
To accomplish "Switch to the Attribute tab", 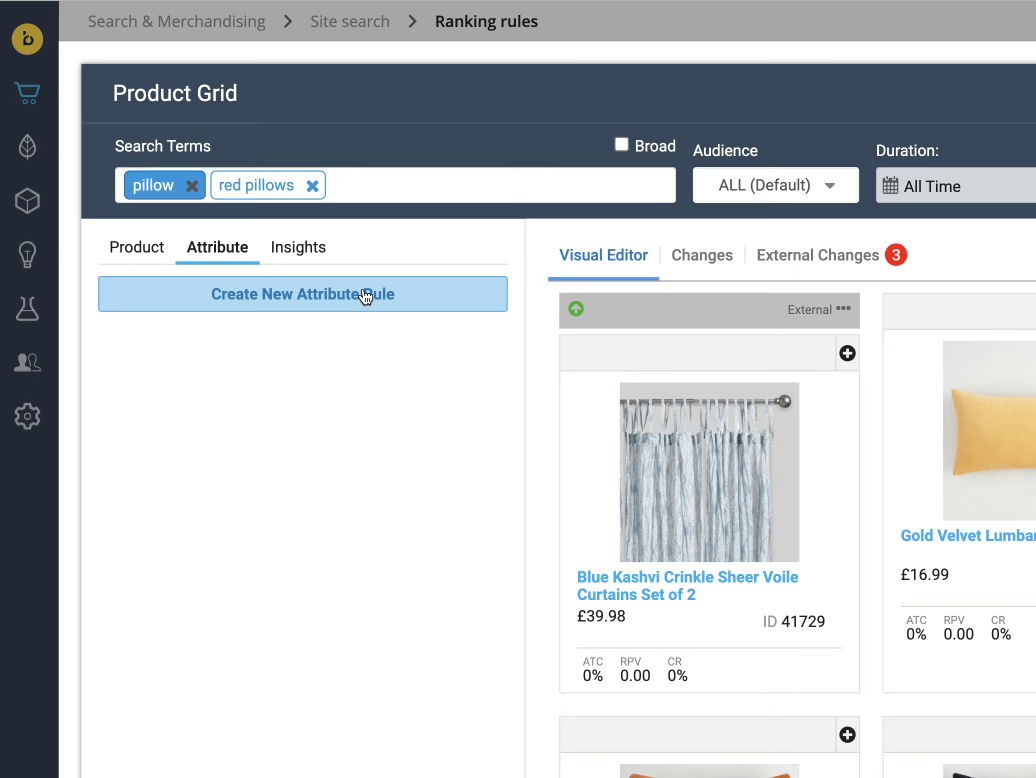I will (x=217, y=247).
